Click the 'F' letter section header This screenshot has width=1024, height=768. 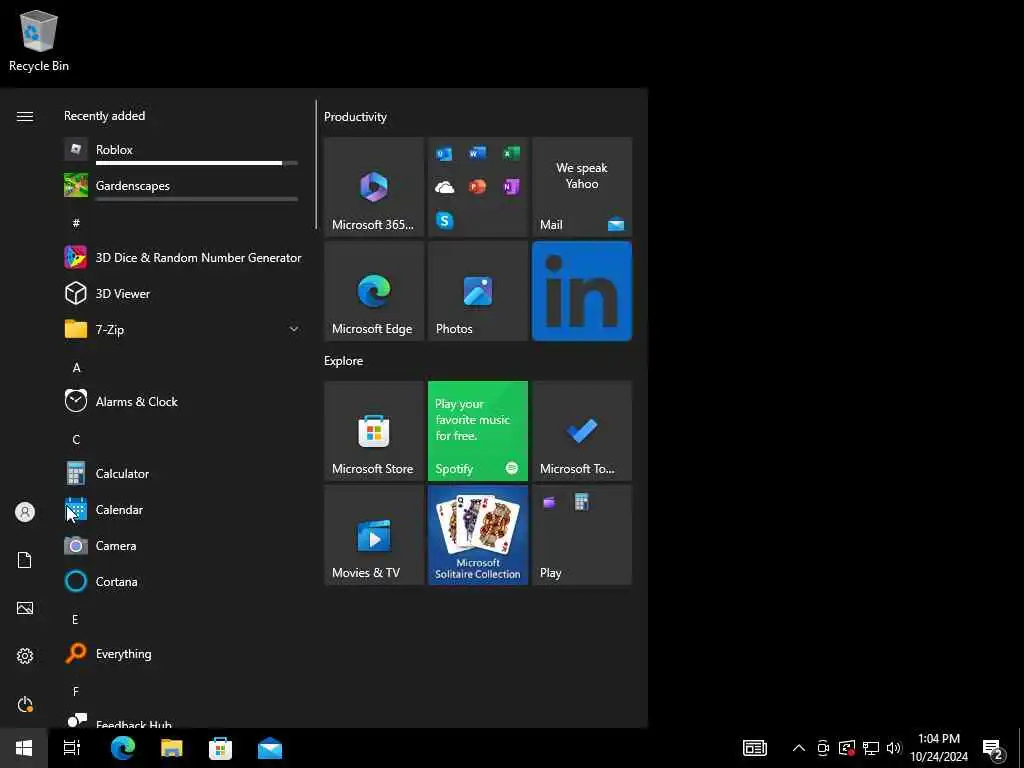pos(76,691)
